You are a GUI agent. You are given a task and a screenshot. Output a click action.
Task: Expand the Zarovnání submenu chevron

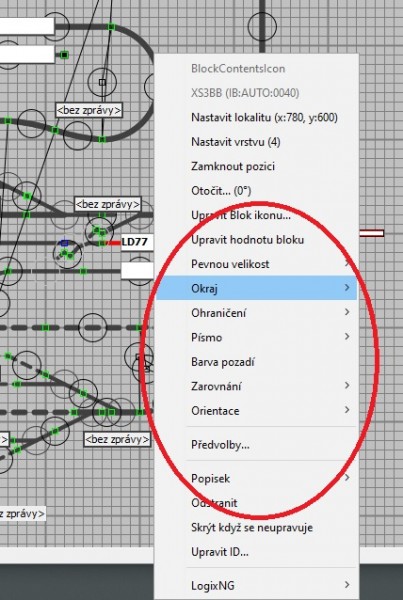[x=347, y=385]
